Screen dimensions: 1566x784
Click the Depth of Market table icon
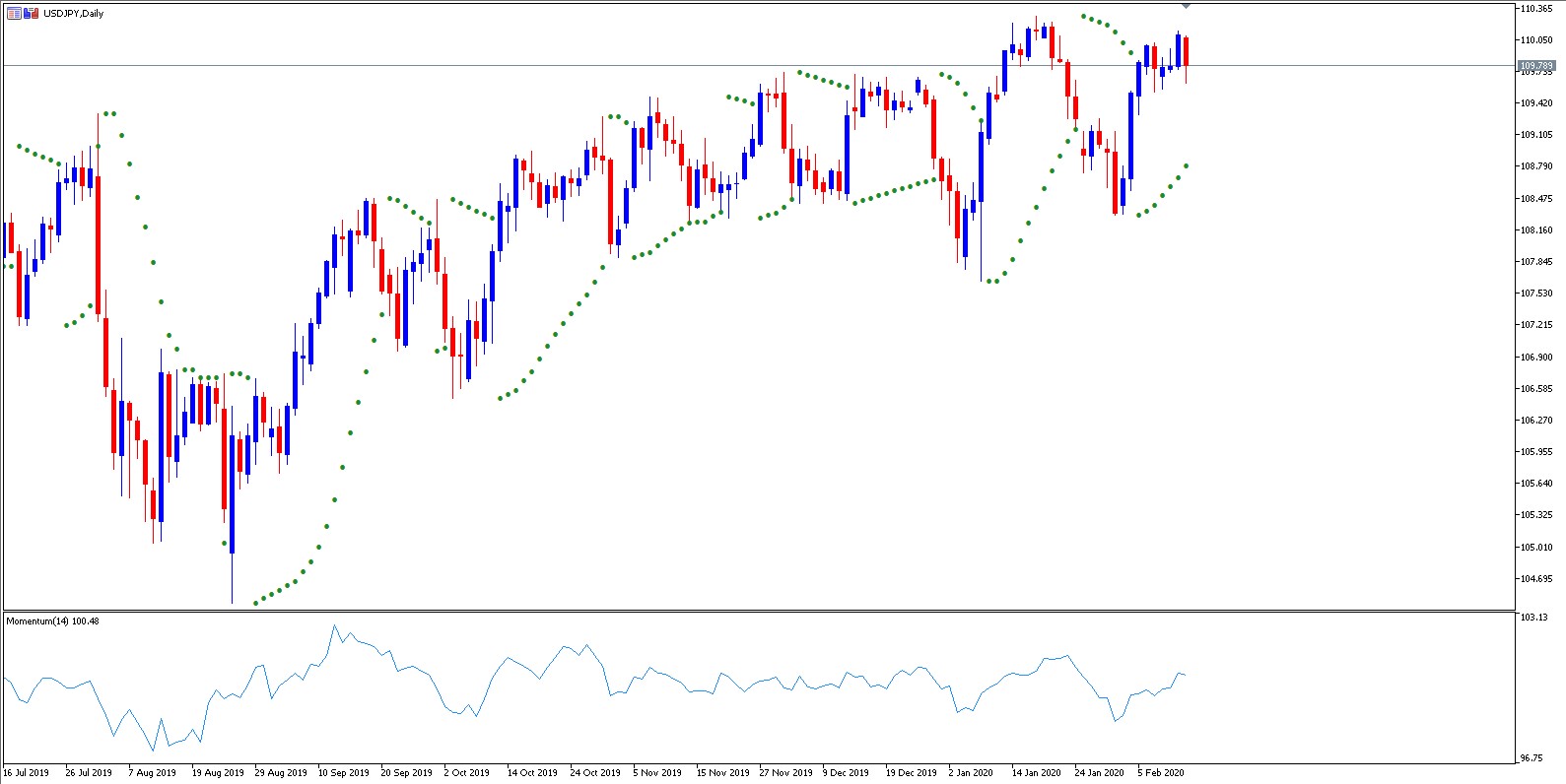click(x=14, y=14)
